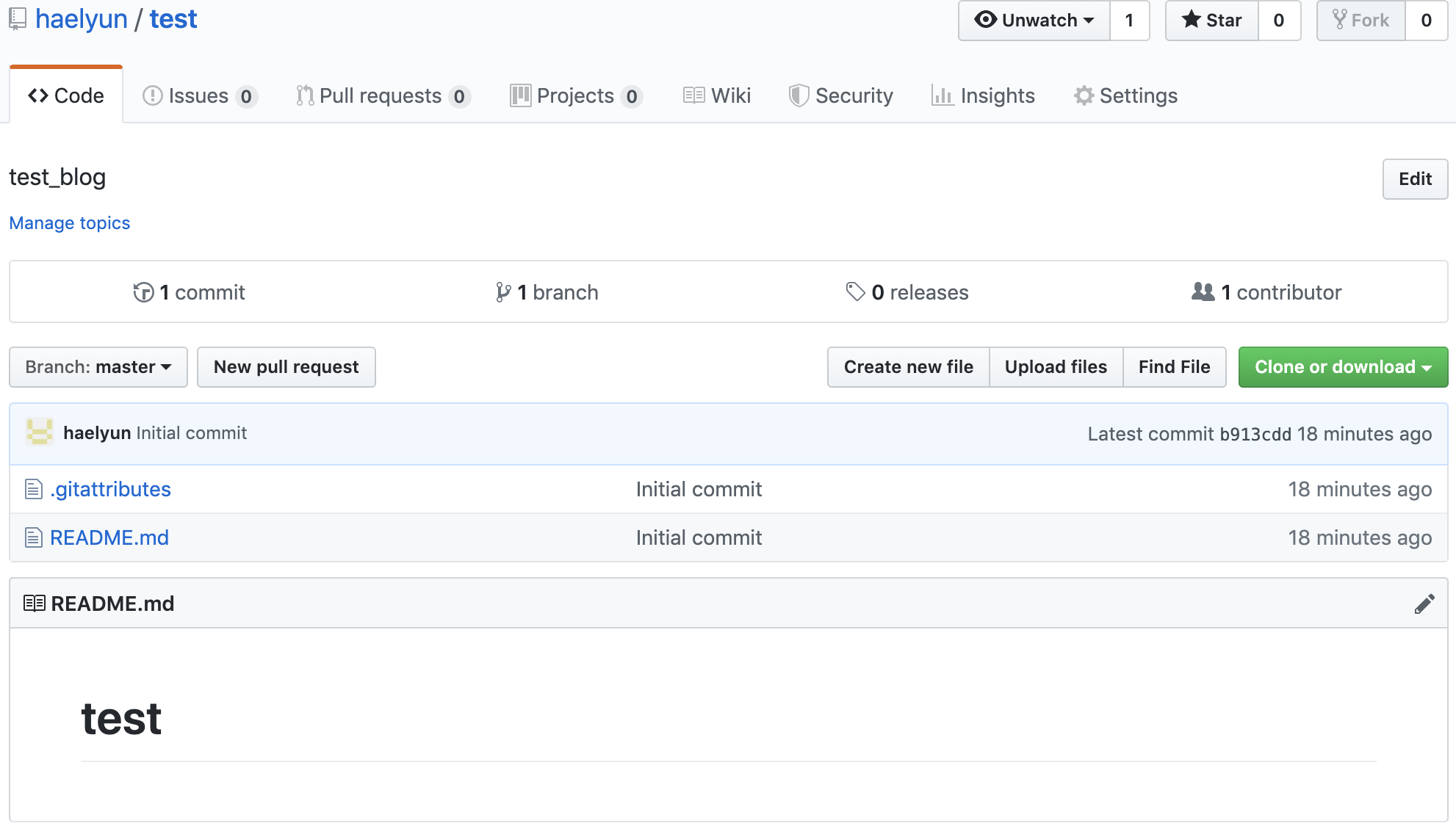Screen dimensions: 1456x837
Task: Expand the Branch: master selector
Action: click(x=98, y=367)
